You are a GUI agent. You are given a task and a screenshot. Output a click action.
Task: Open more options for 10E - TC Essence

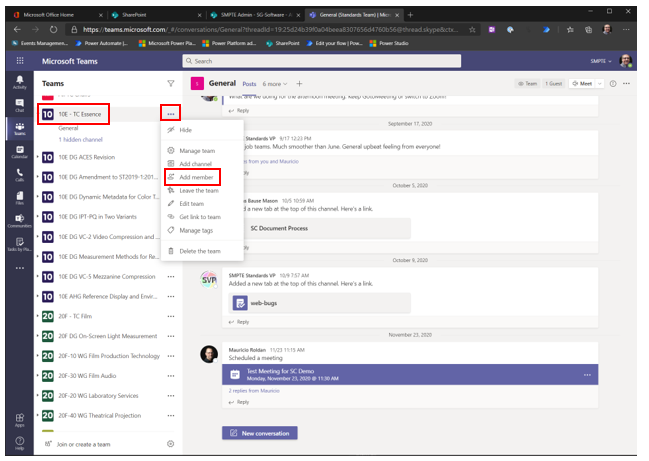171,115
